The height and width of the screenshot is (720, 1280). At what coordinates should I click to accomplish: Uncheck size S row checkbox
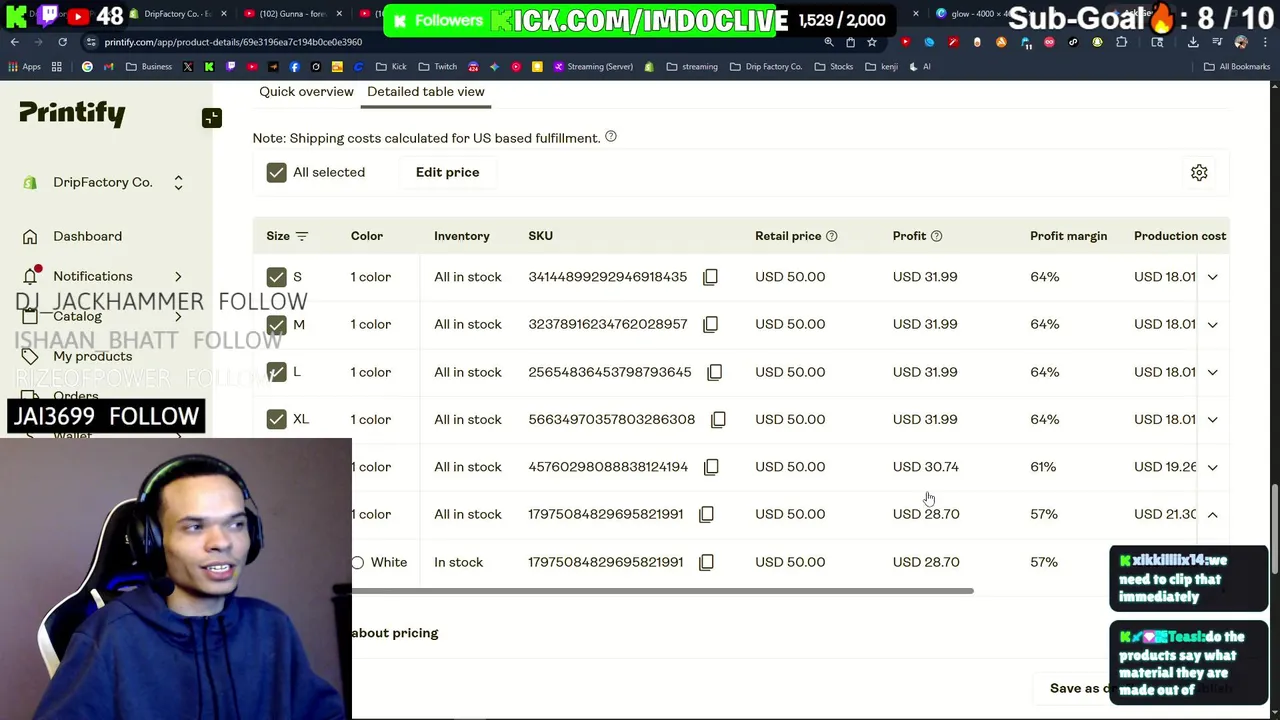coord(276,277)
